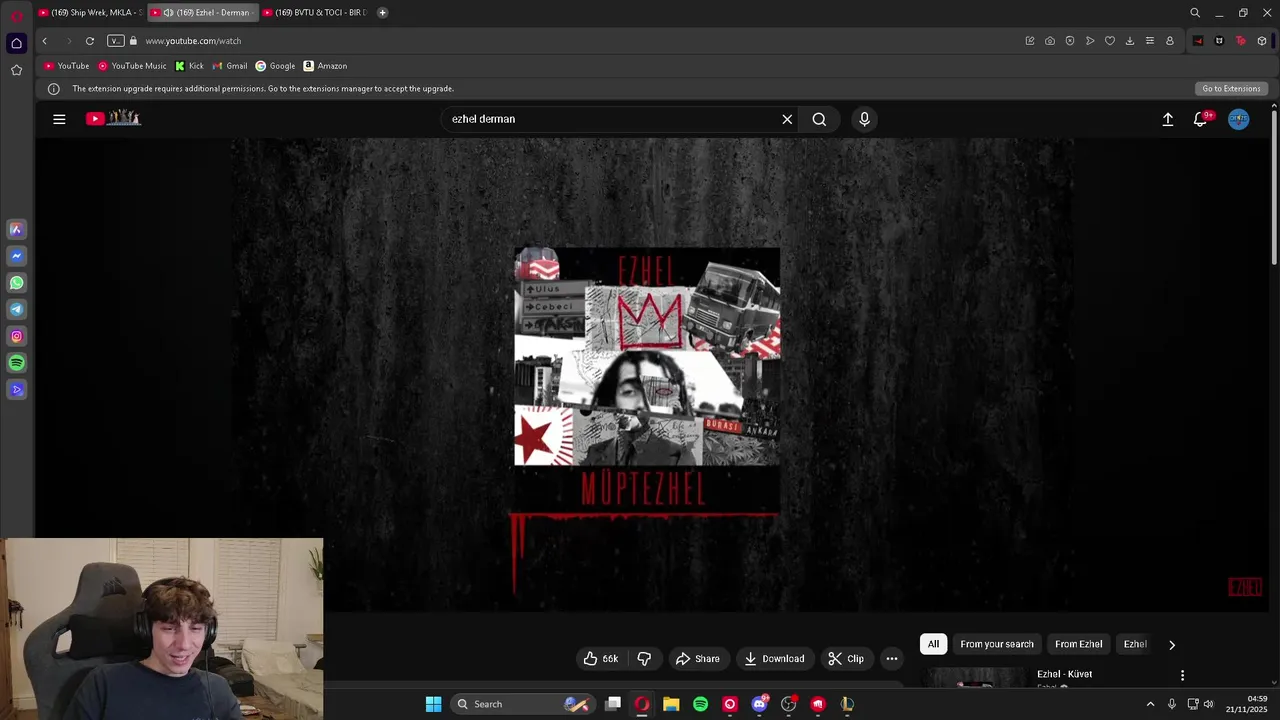Open the YouTube guide hamburger menu
Image resolution: width=1280 pixels, height=720 pixels.
pos(59,119)
